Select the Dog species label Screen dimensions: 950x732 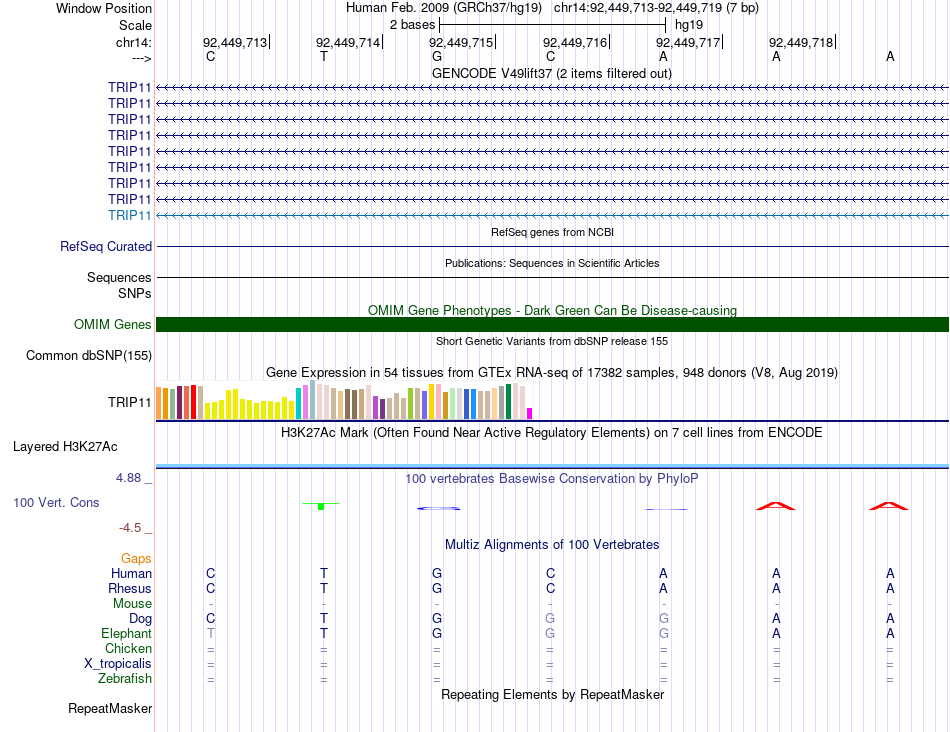point(141,619)
